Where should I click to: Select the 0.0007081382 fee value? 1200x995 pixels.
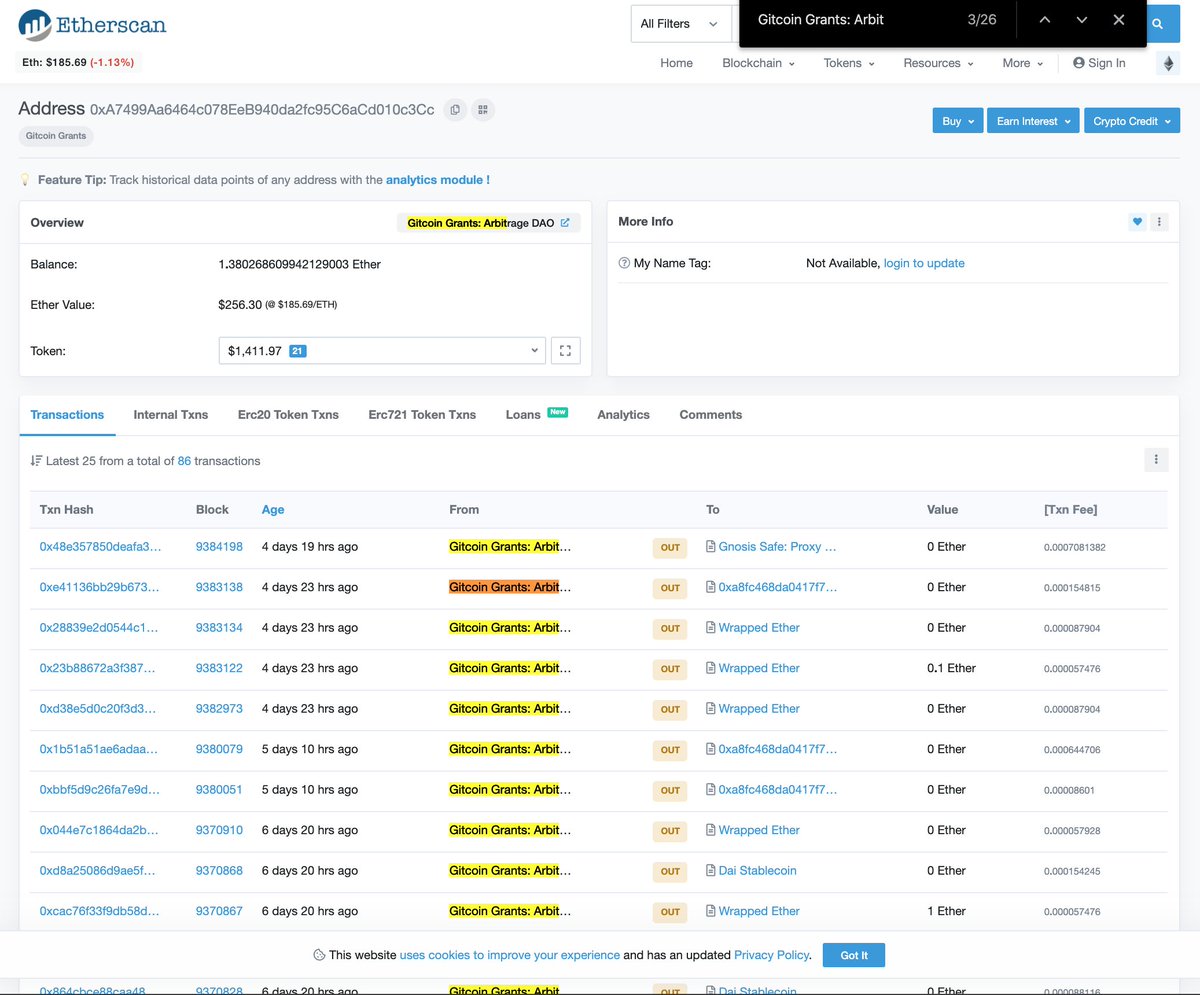pos(1074,547)
